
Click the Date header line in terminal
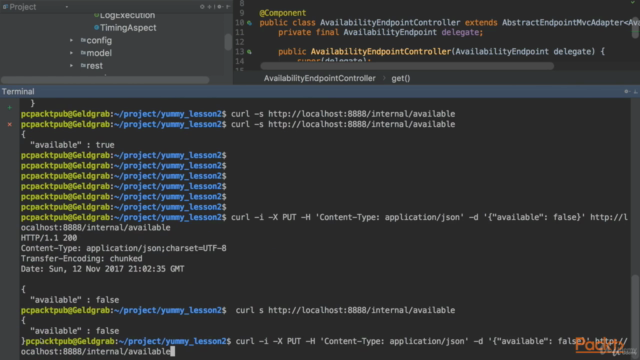coord(102,269)
